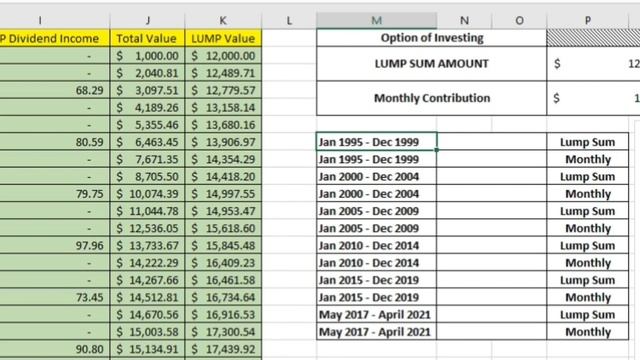The width and height of the screenshot is (640, 360).
Task: Select Total Value cell $7,671.35
Action: [147, 159]
